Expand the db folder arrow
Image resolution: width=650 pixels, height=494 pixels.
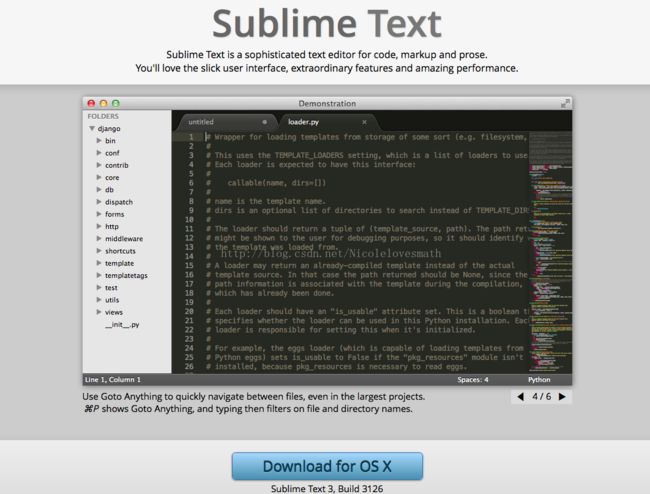point(99,190)
